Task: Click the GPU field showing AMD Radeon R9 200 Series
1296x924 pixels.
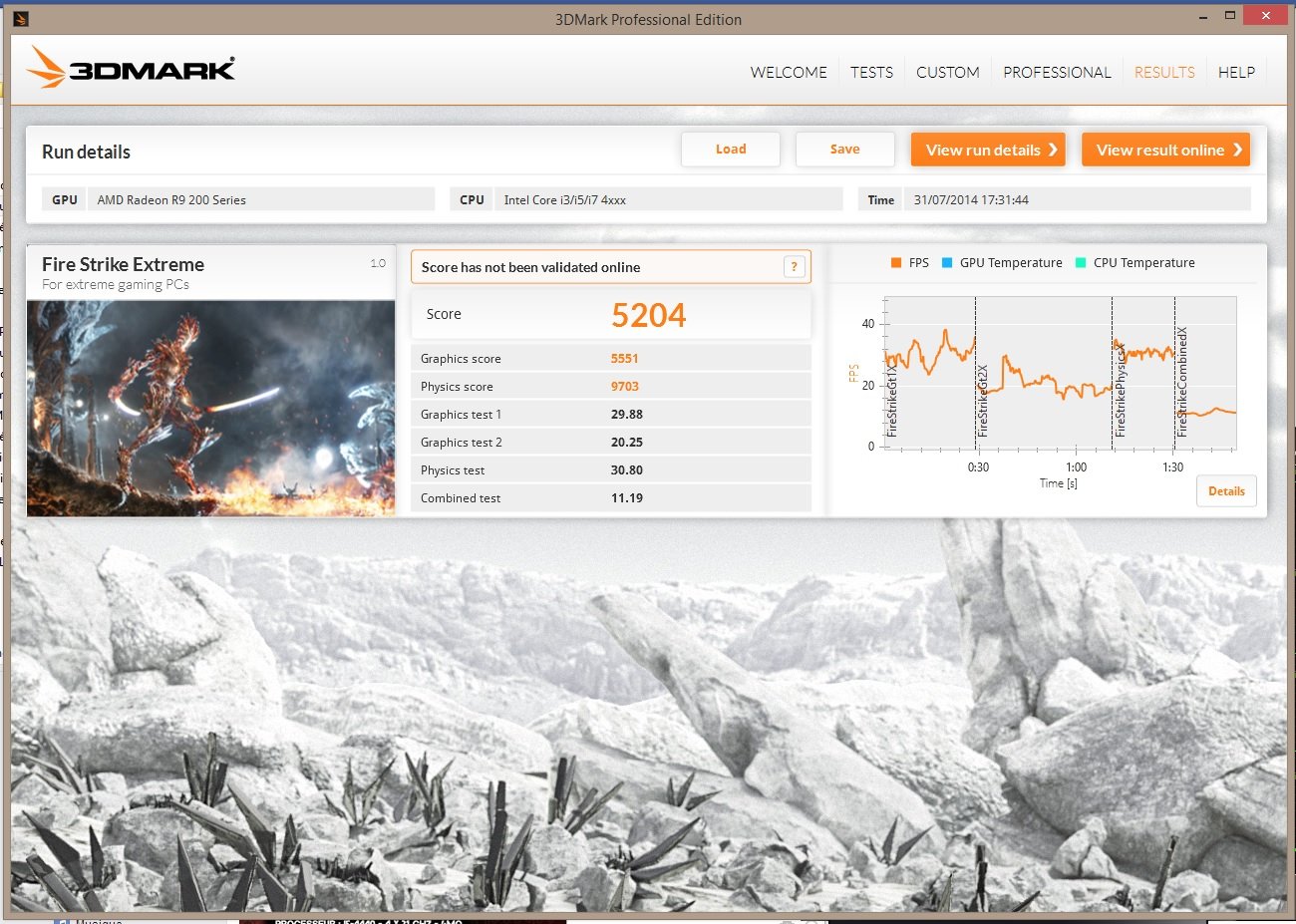Action: 260,199
